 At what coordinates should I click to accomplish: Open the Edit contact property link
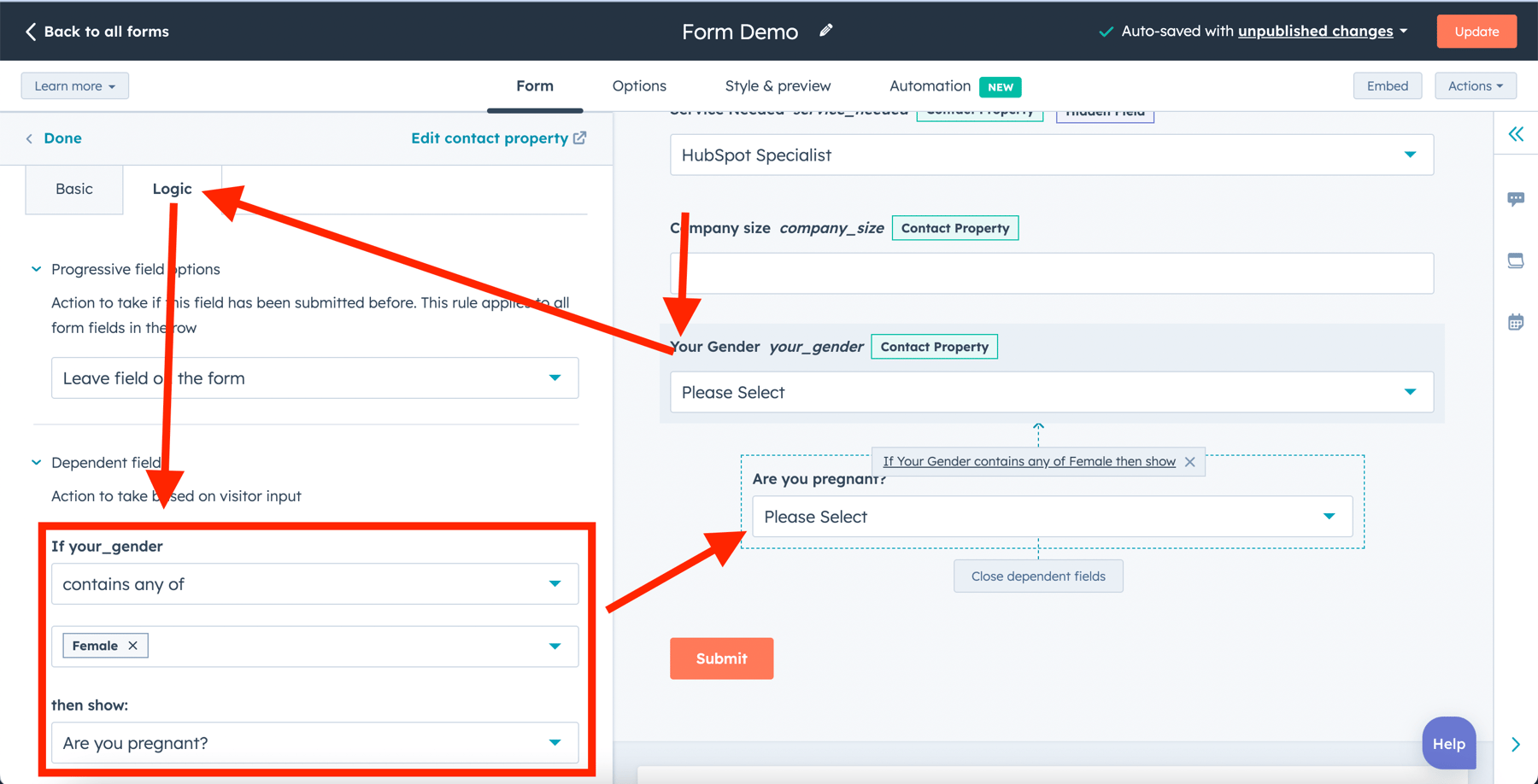[x=489, y=137]
